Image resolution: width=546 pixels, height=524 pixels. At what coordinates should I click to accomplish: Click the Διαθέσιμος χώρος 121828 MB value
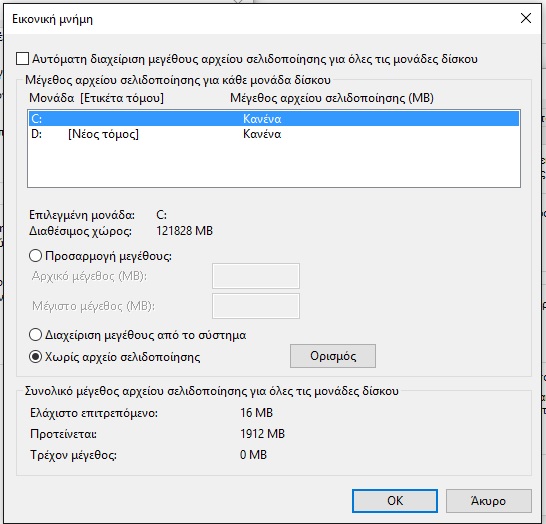click(184, 230)
